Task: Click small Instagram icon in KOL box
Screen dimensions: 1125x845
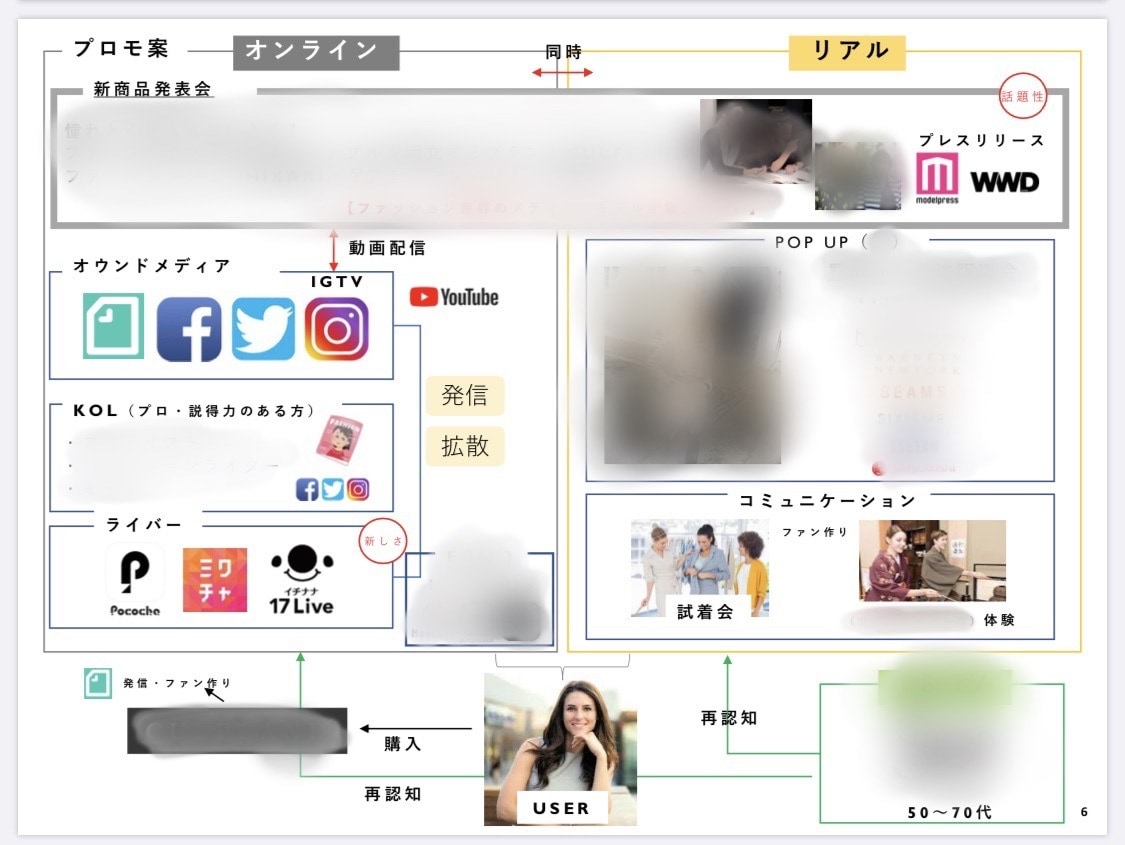Action: click(x=358, y=489)
